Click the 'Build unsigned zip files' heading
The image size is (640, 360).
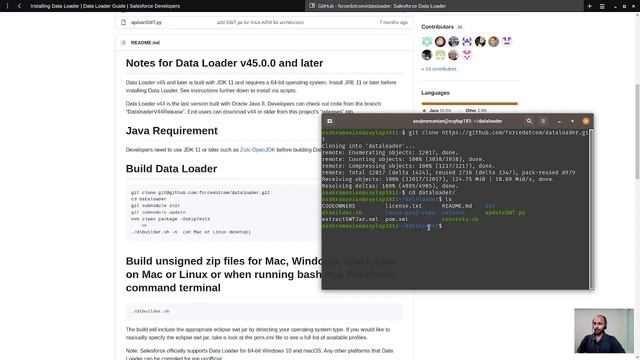tap(260, 274)
